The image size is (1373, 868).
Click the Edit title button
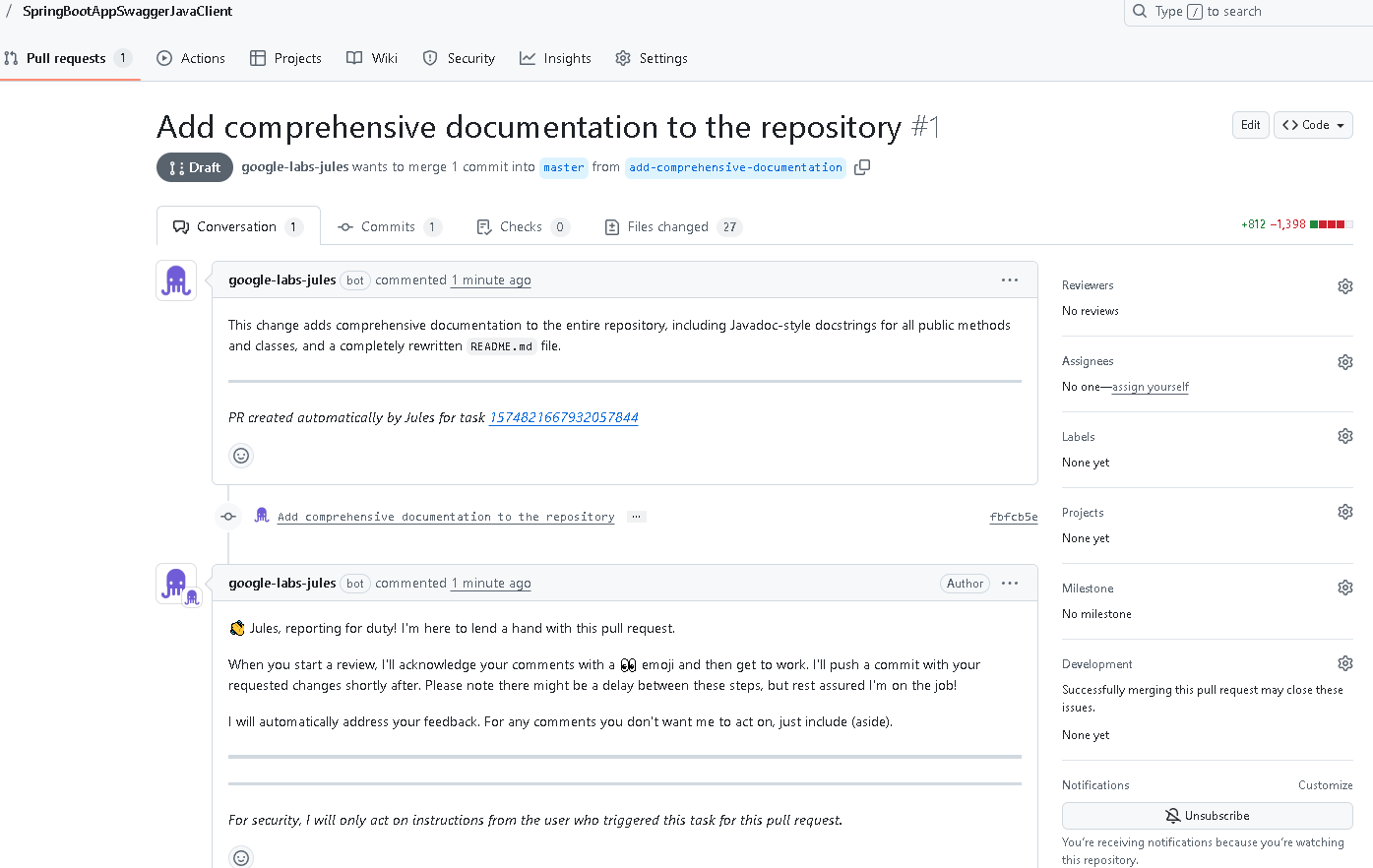pos(1250,125)
